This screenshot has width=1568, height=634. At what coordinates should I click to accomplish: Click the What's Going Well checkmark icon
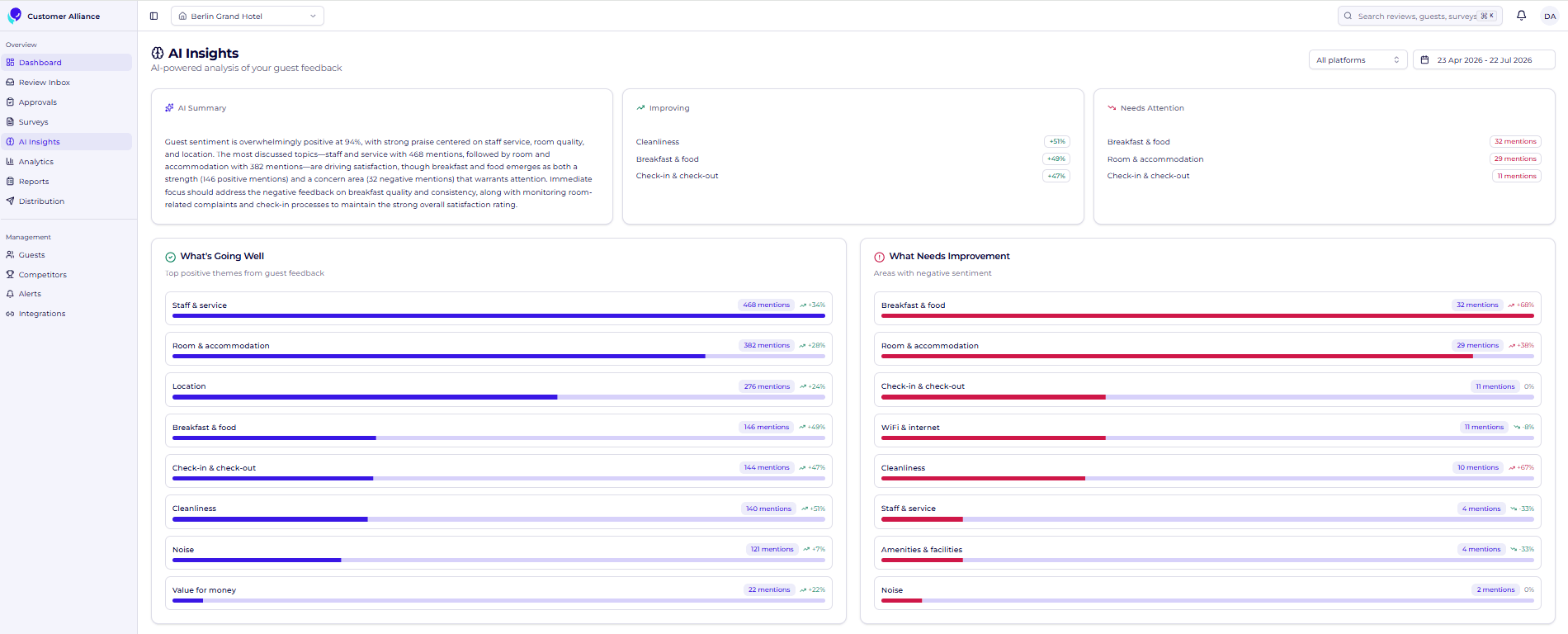170,257
